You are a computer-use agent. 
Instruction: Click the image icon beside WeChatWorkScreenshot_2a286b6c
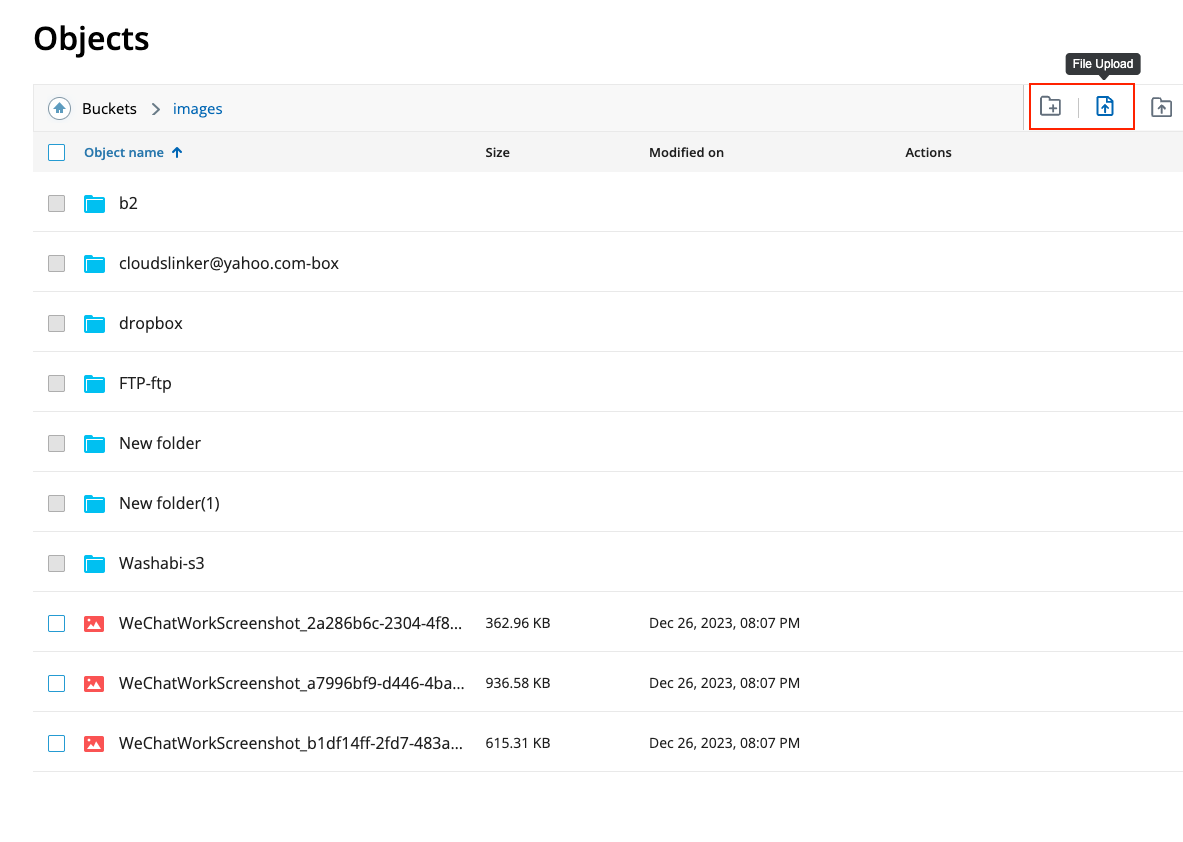click(x=93, y=623)
